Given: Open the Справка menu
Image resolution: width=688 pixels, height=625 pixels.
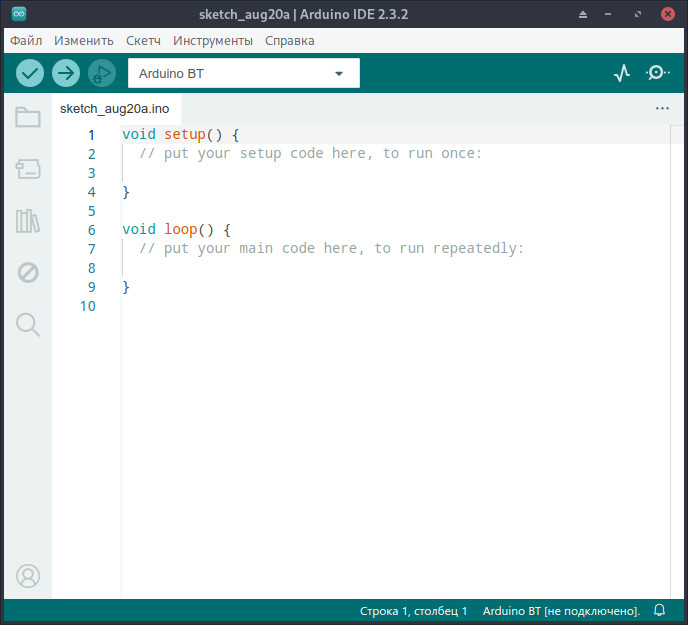Looking at the screenshot, I should [x=290, y=41].
